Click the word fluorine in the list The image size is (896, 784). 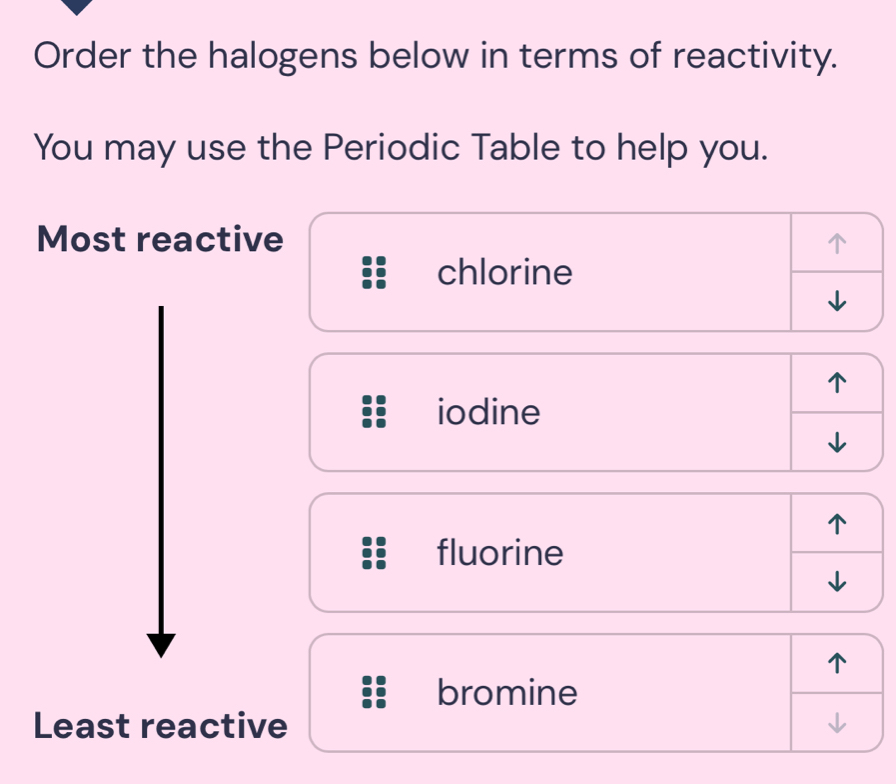coord(500,553)
